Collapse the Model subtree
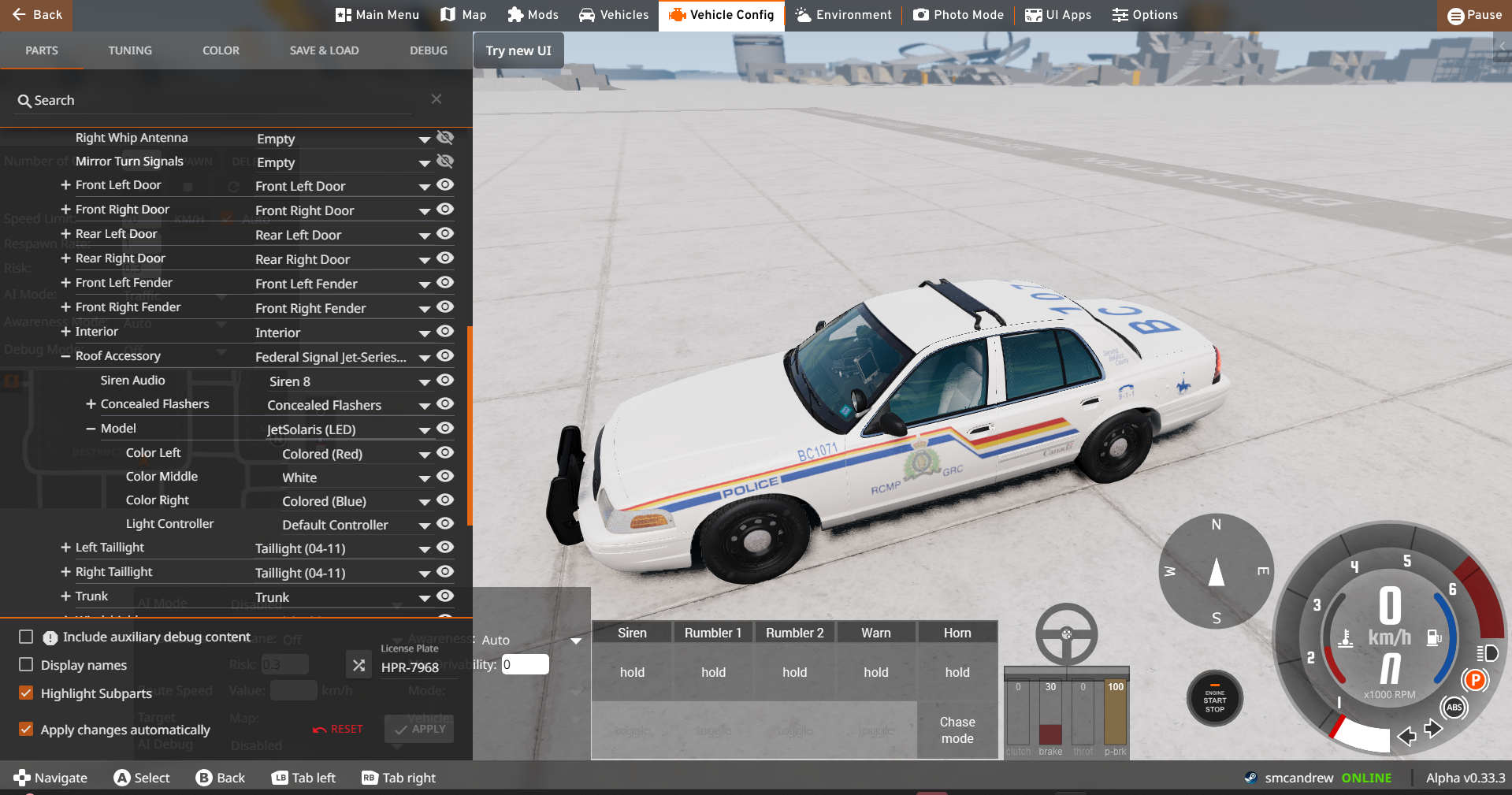 [x=91, y=429]
